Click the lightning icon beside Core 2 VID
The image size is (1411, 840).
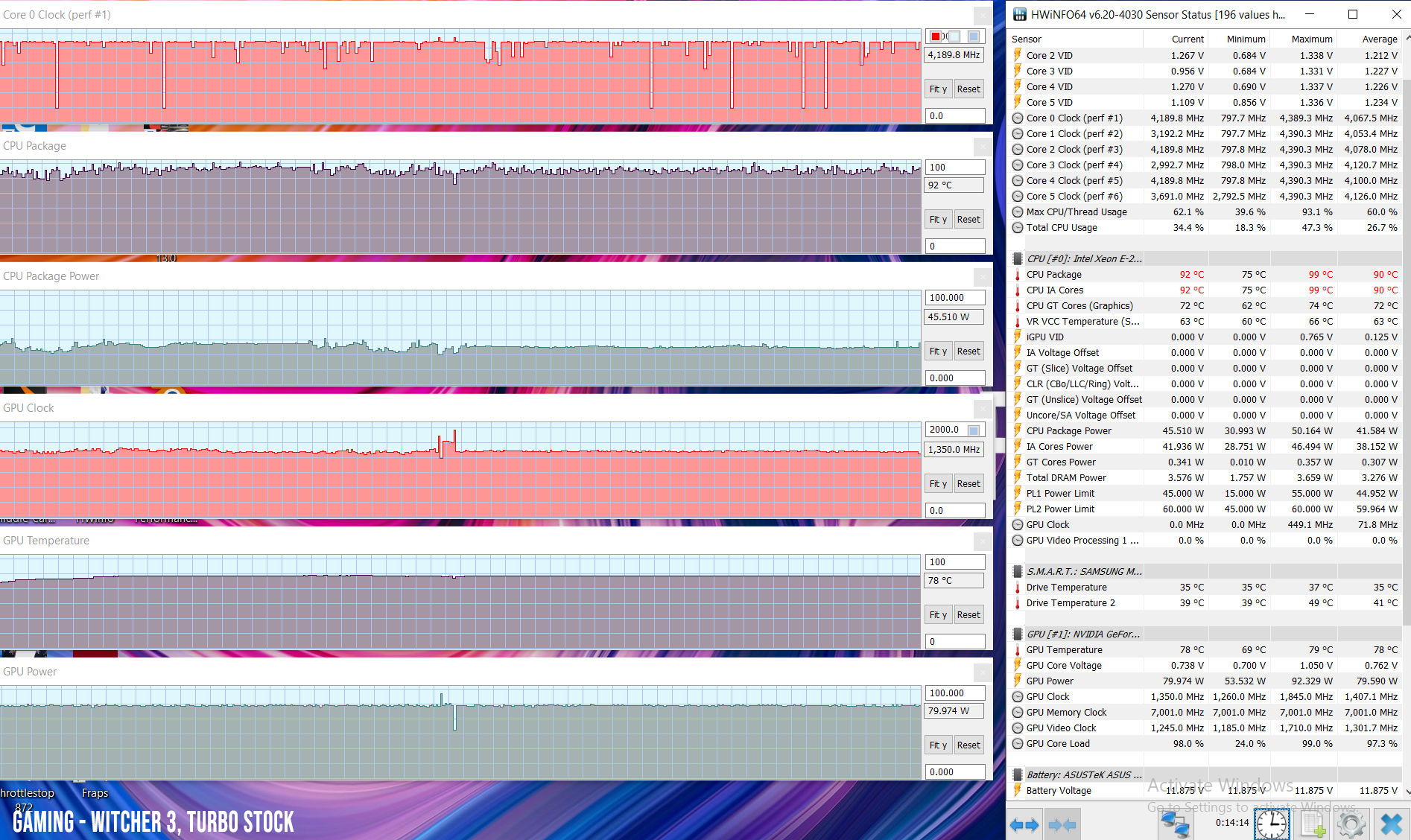pyautogui.click(x=1018, y=56)
